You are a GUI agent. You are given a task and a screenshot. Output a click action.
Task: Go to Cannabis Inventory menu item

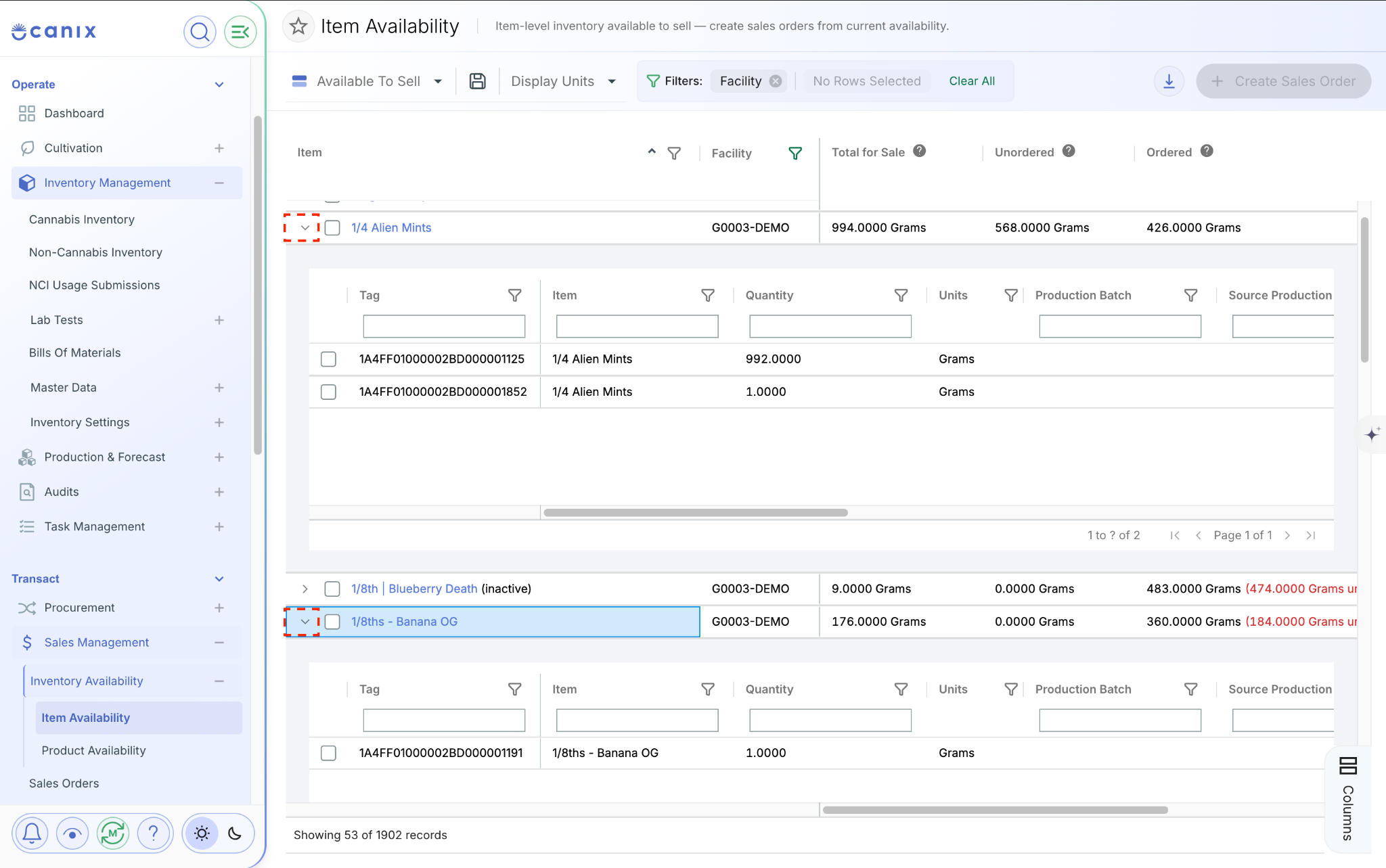click(82, 219)
